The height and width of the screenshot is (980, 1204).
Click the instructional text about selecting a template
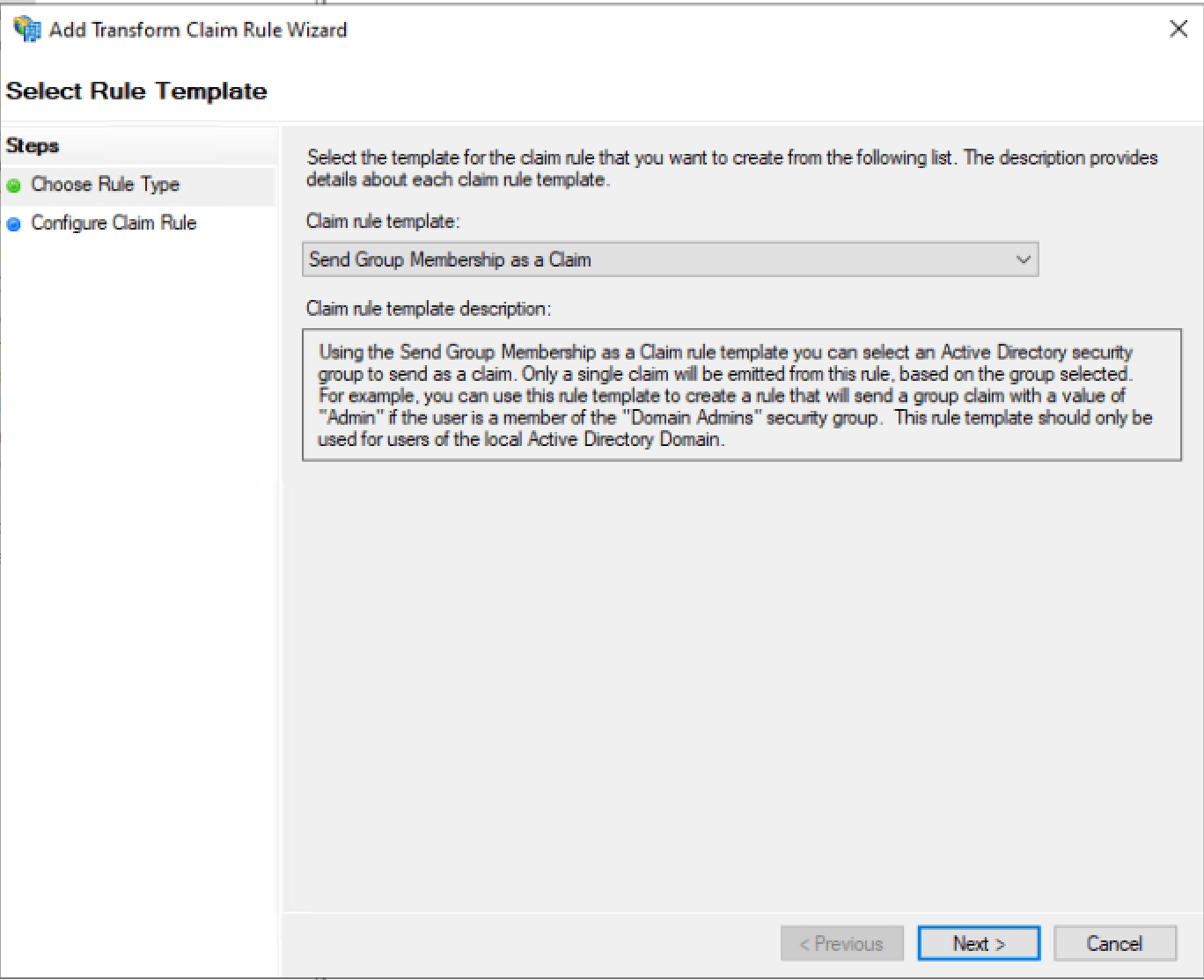730,167
